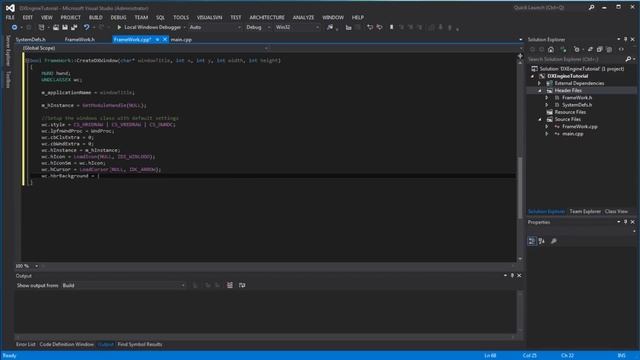Toggle Show All Files in Solution Explorer
Image resolution: width=640 pixels, height=360 pixels.
tap(609, 50)
